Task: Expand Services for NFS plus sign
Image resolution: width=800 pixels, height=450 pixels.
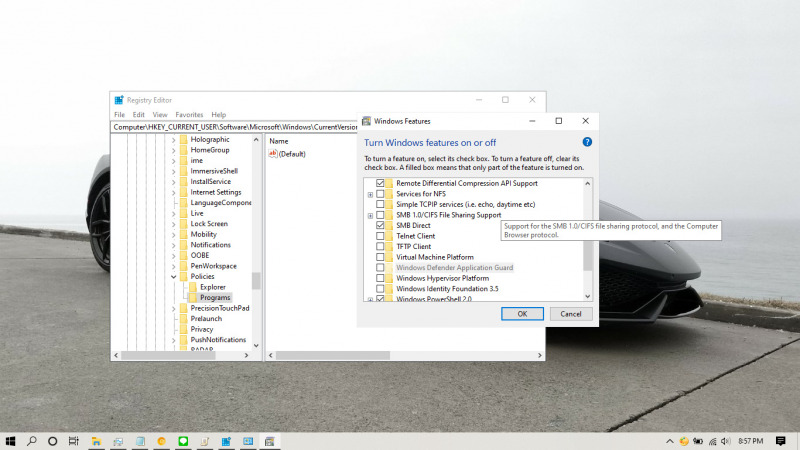Action: 370,194
